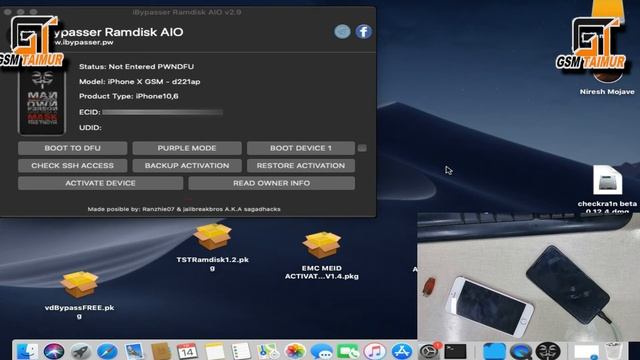Open Finder from the Dock

(x=27, y=351)
